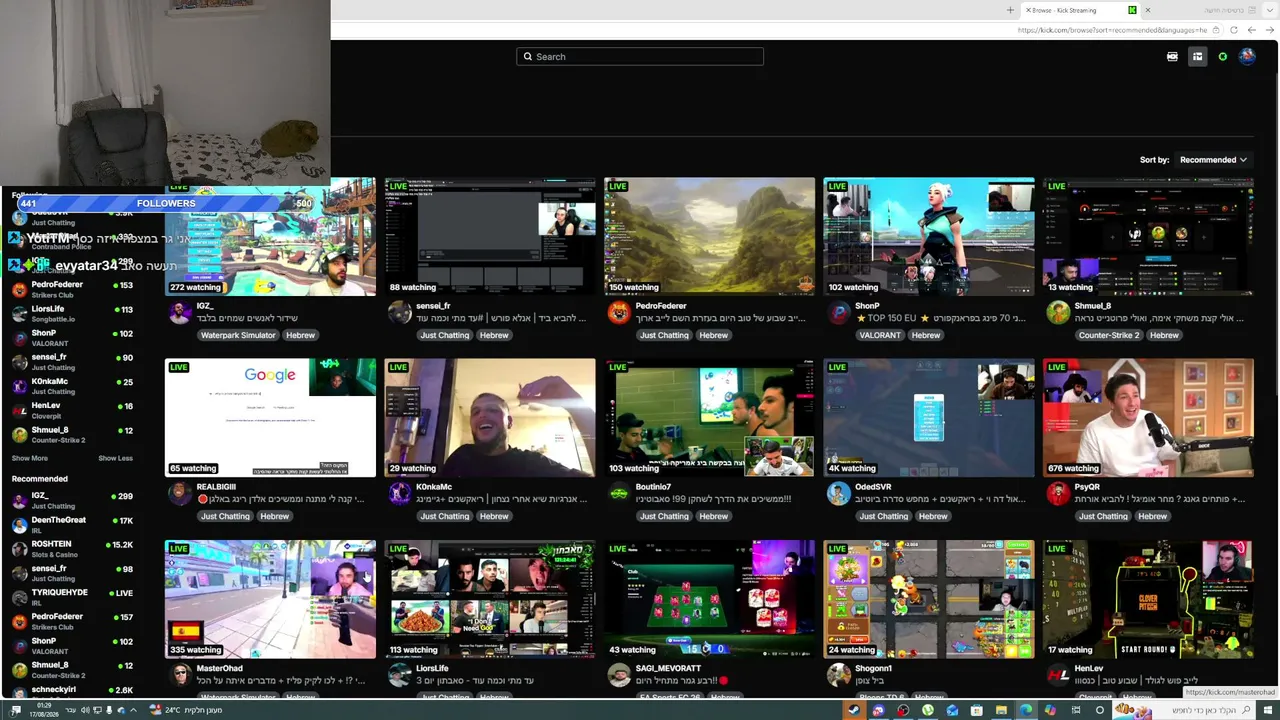Viewport: 1280px width, 720px height.
Task: Open ROSHTEIN in the Recommended sidebar list
Action: 72,548
